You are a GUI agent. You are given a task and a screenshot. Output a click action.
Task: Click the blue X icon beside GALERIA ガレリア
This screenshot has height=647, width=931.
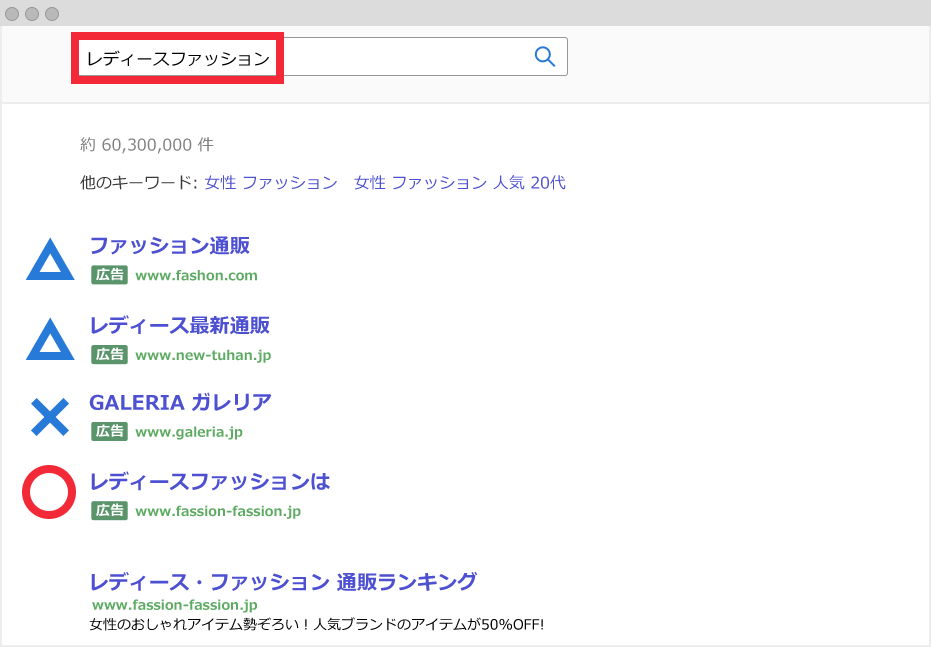pos(49,415)
